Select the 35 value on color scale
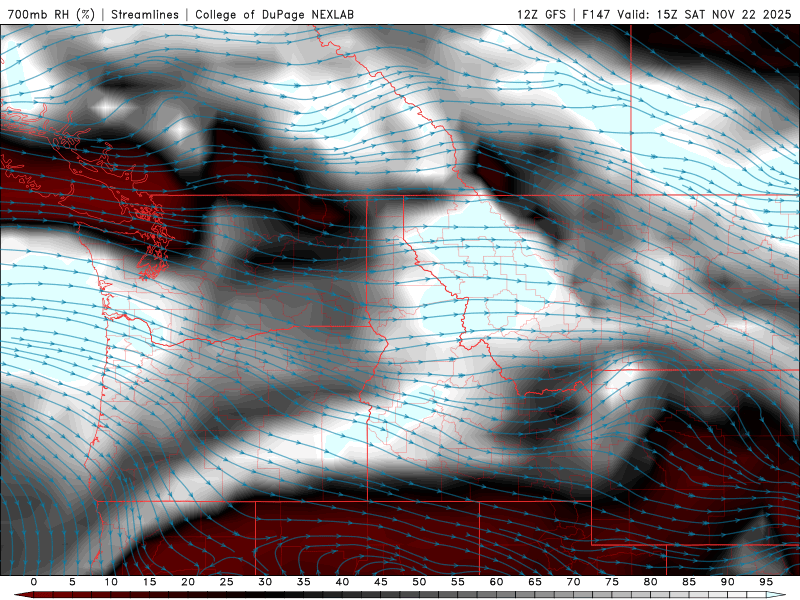 pyautogui.click(x=304, y=582)
